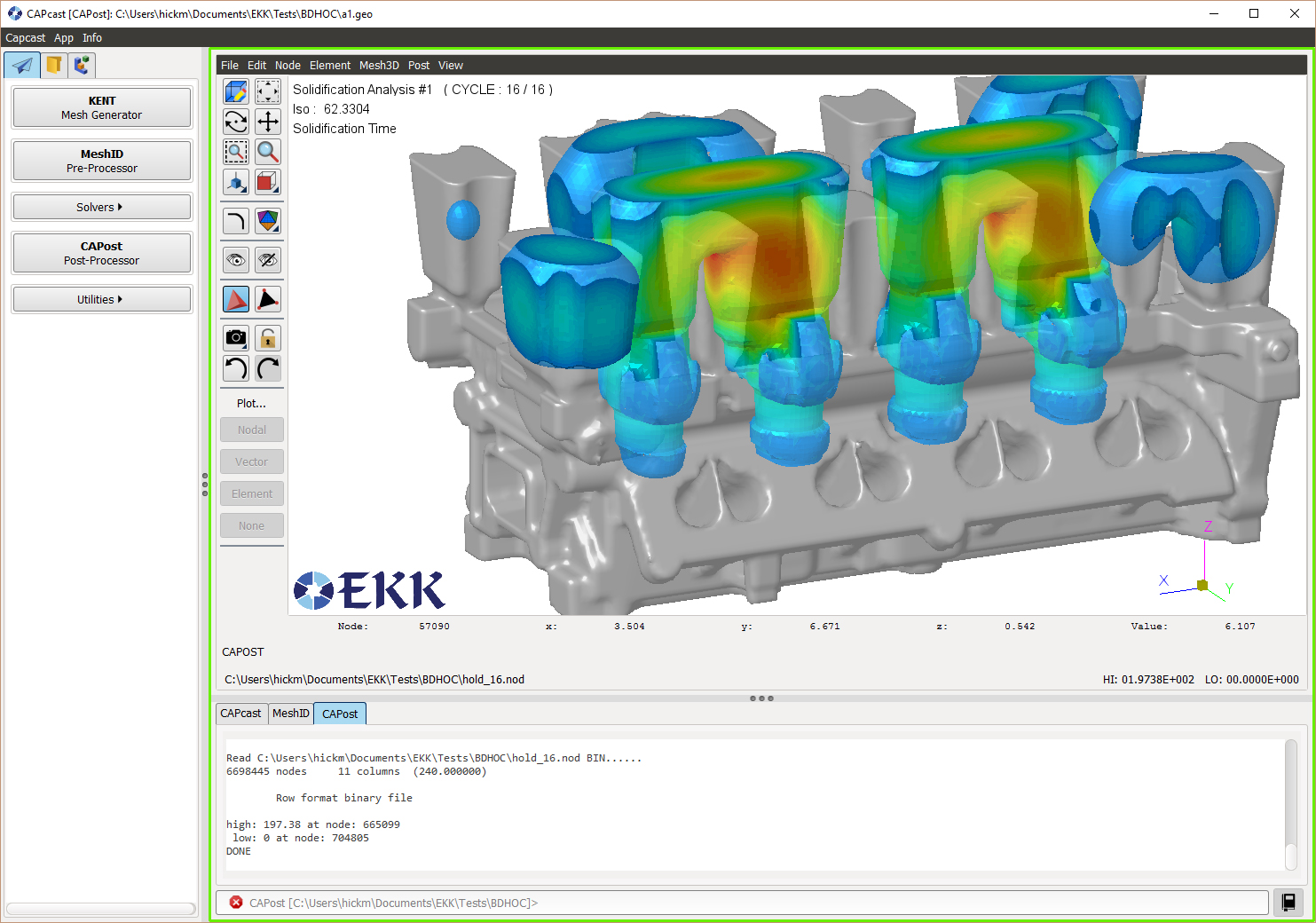Viewport: 1316px width, 923px height.
Task: Click the CAPost command input field
Action: (x=742, y=903)
